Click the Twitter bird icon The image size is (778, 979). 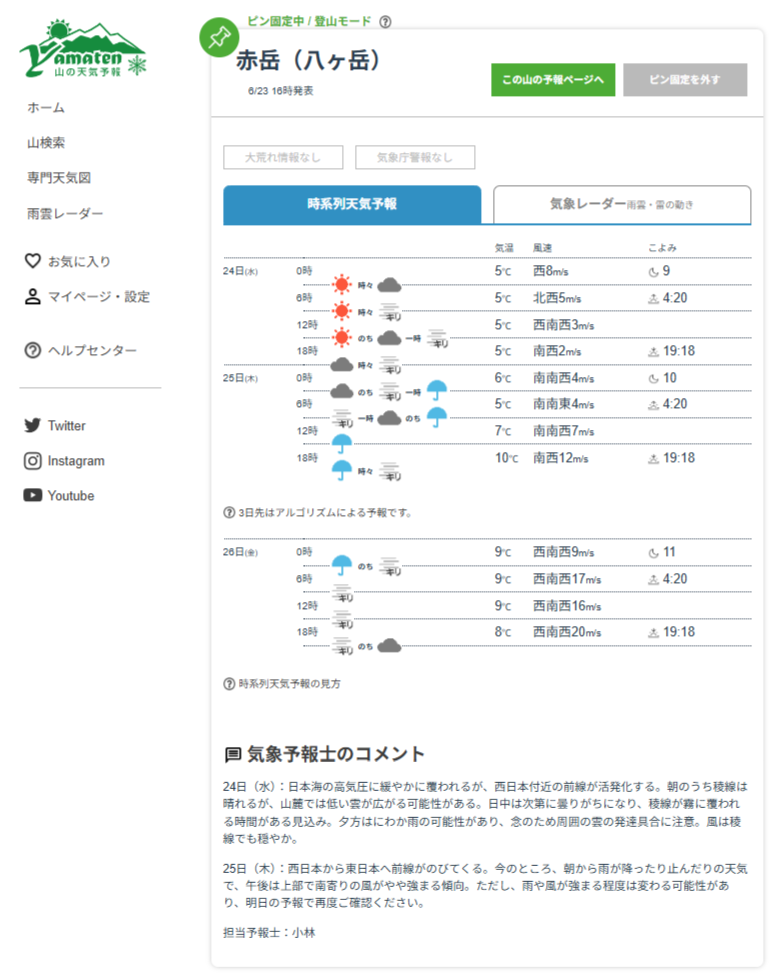click(x=32, y=425)
